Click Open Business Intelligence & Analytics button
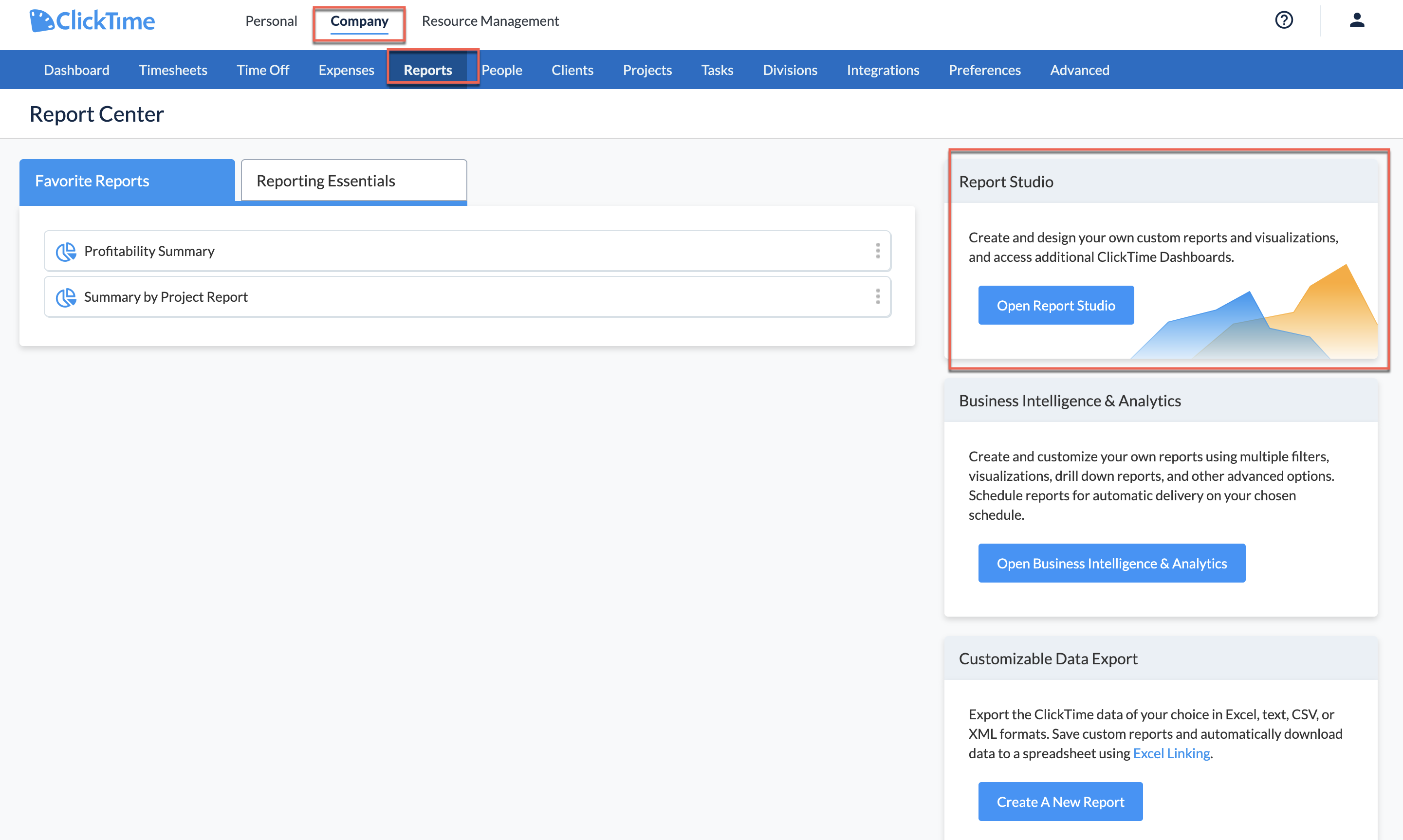Image resolution: width=1403 pixels, height=840 pixels. click(x=1111, y=563)
